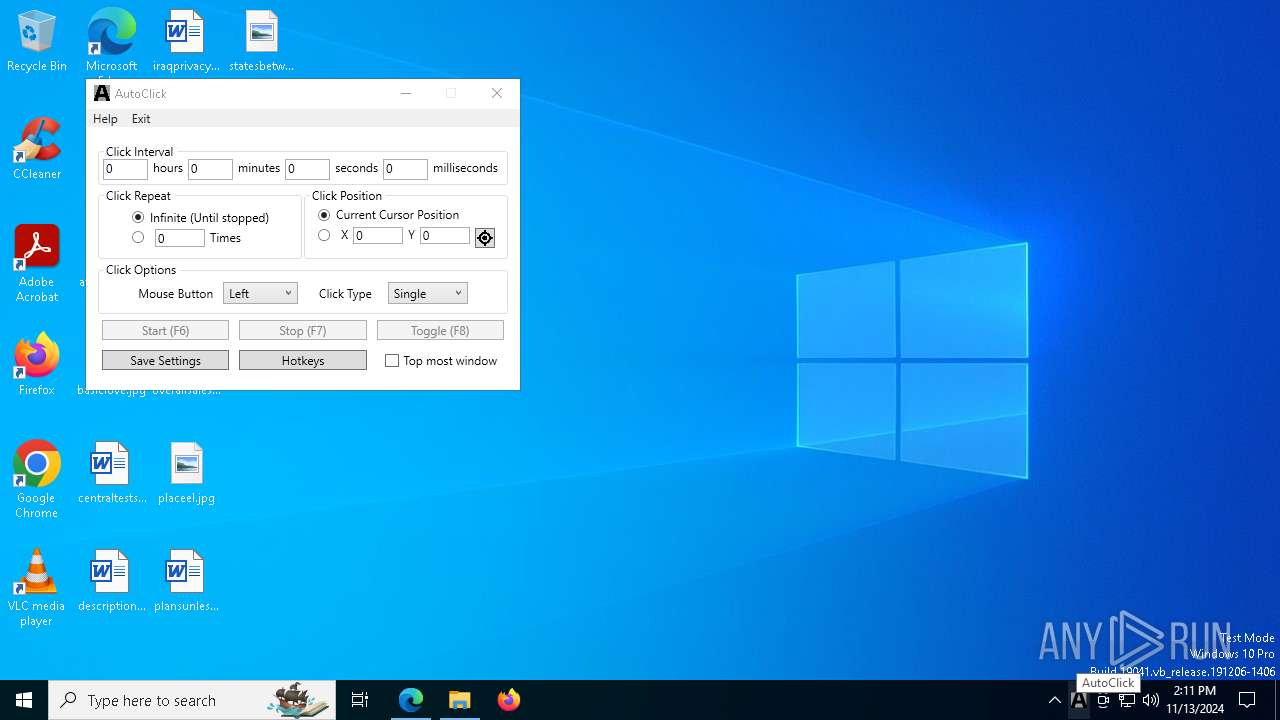Open the Windows Start menu
This screenshot has width=1280, height=720.
coord(24,700)
